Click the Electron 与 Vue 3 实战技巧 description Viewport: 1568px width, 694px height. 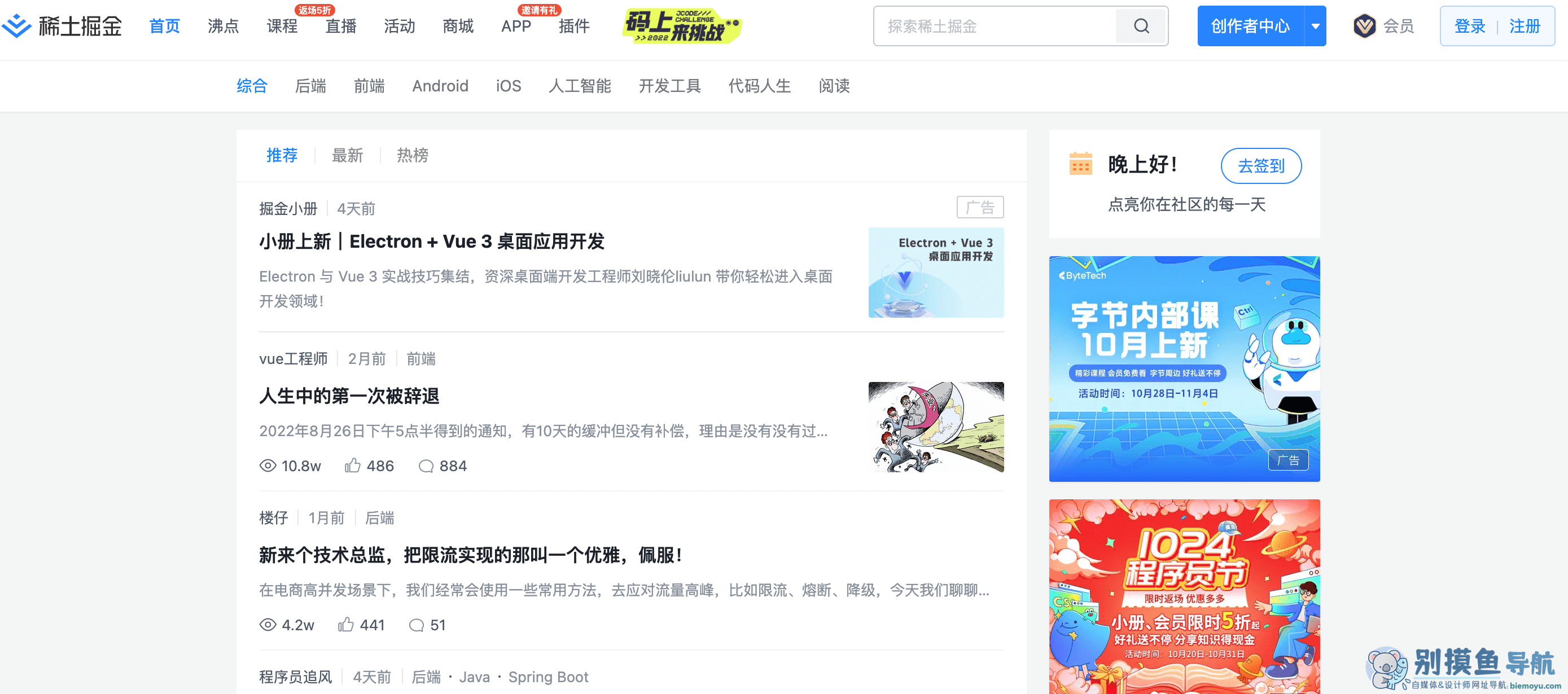tap(545, 289)
